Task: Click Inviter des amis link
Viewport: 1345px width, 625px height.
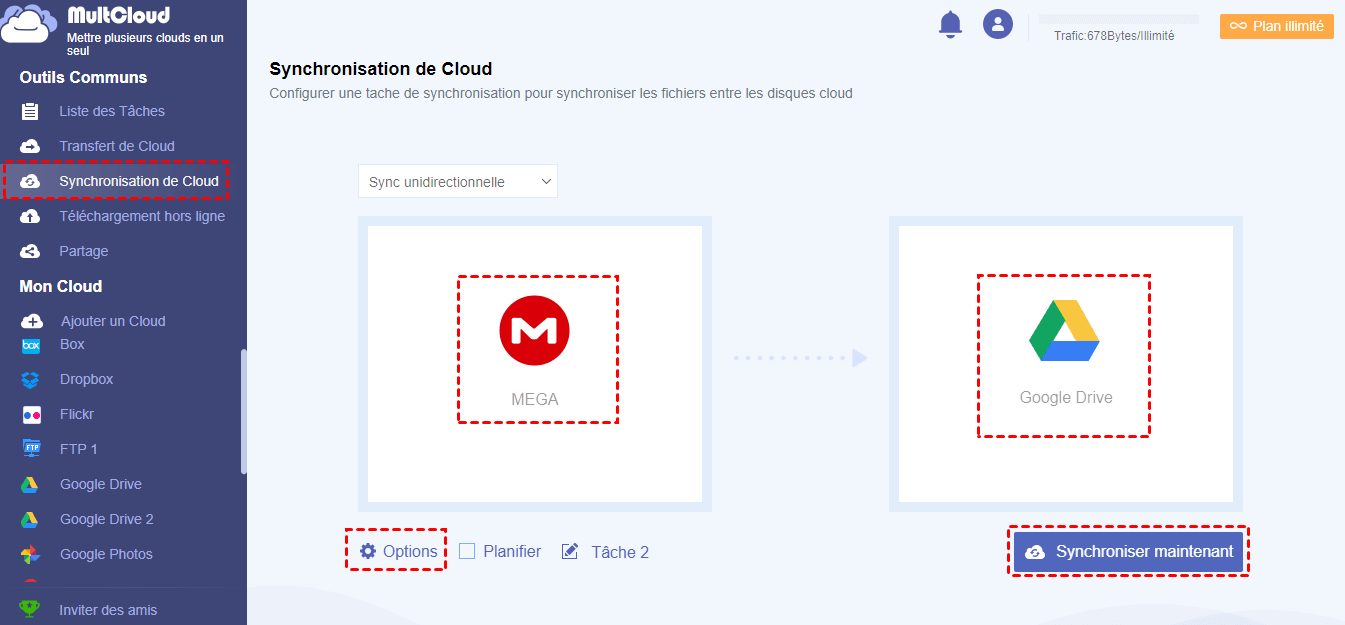Action: pos(108,610)
